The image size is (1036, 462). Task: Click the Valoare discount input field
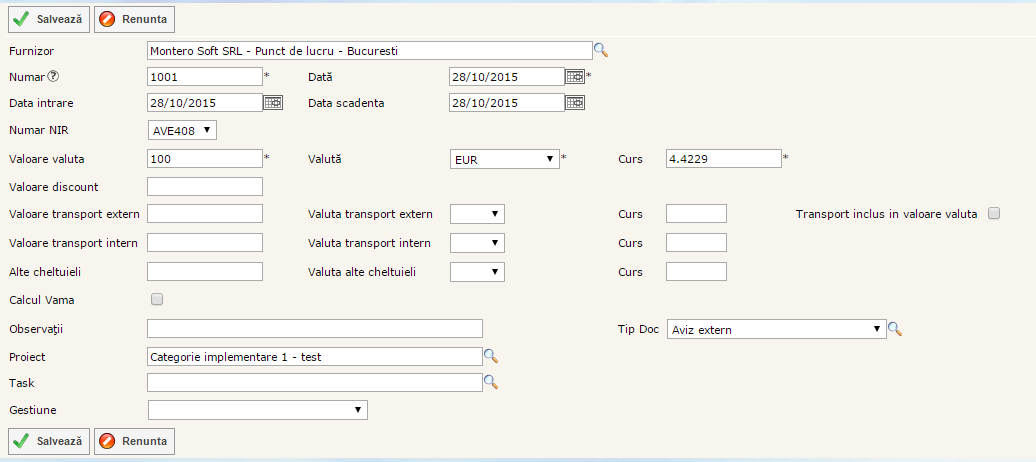tap(205, 187)
